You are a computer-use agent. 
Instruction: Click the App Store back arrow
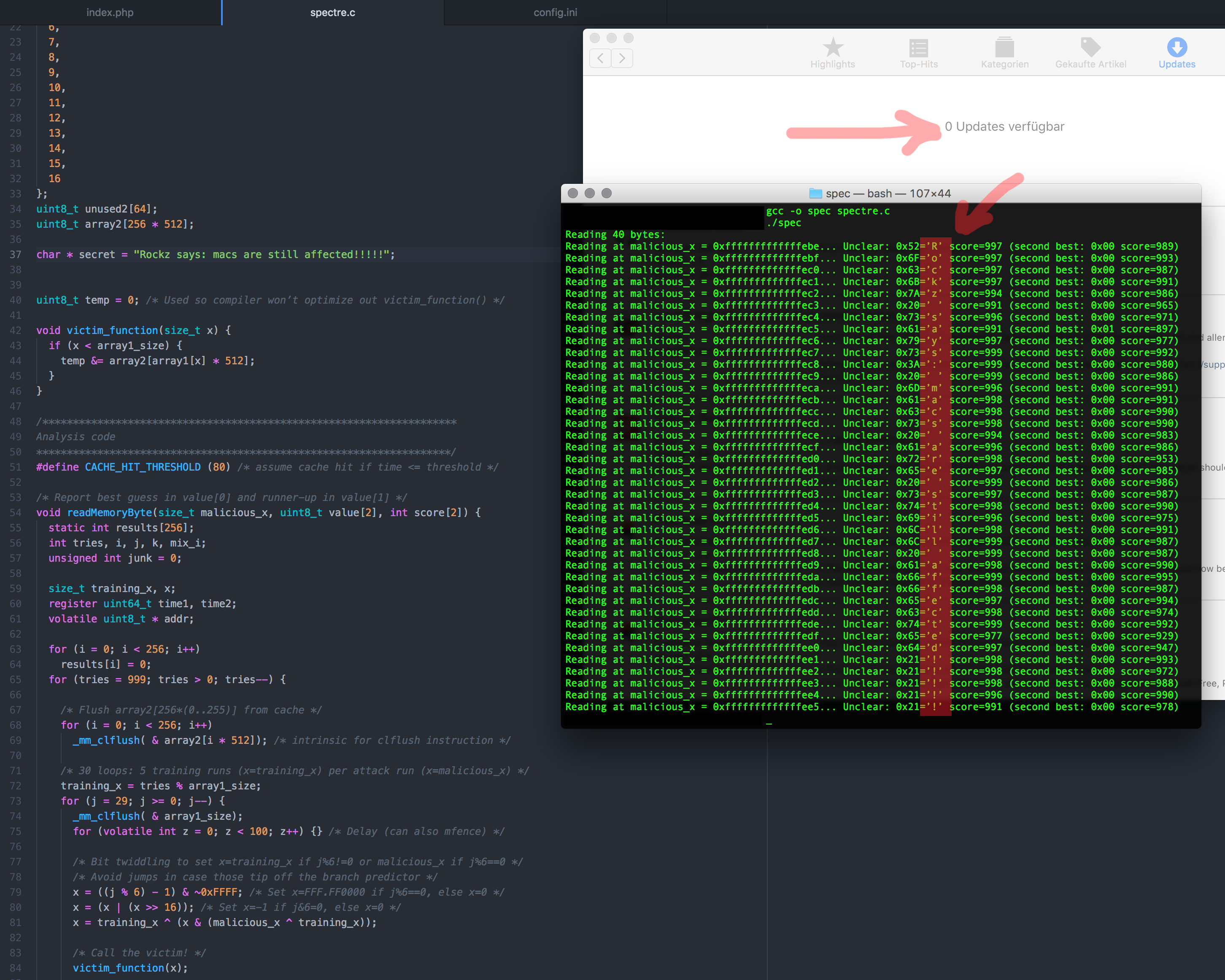601,58
